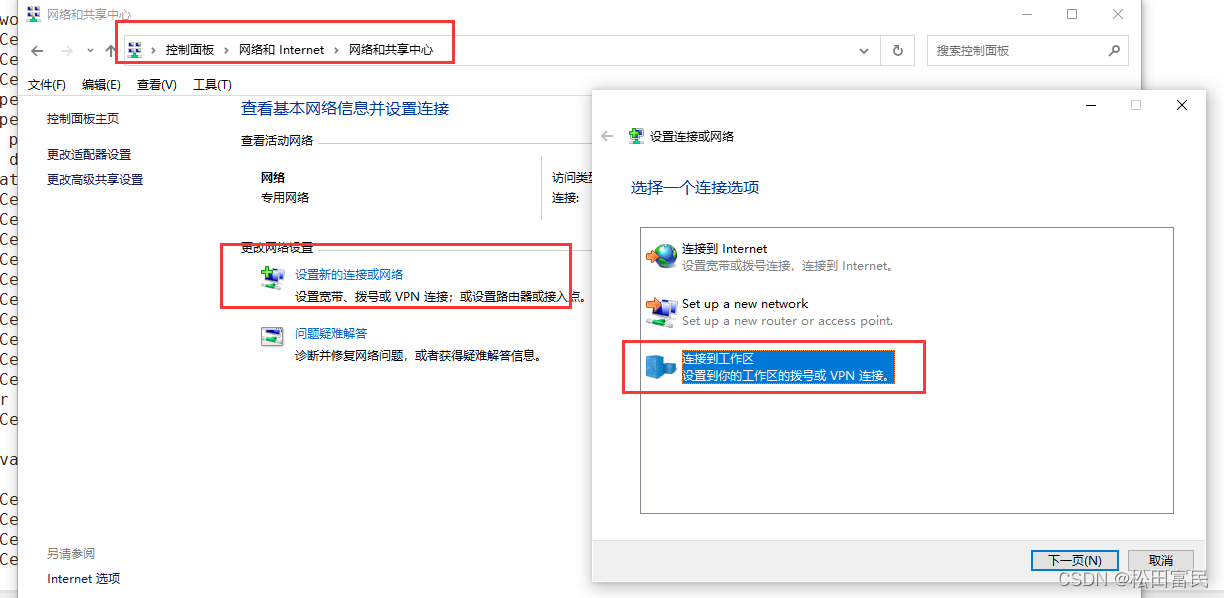The image size is (1224, 598).
Task: Open 更改高级共享设置 link
Action: 95,180
